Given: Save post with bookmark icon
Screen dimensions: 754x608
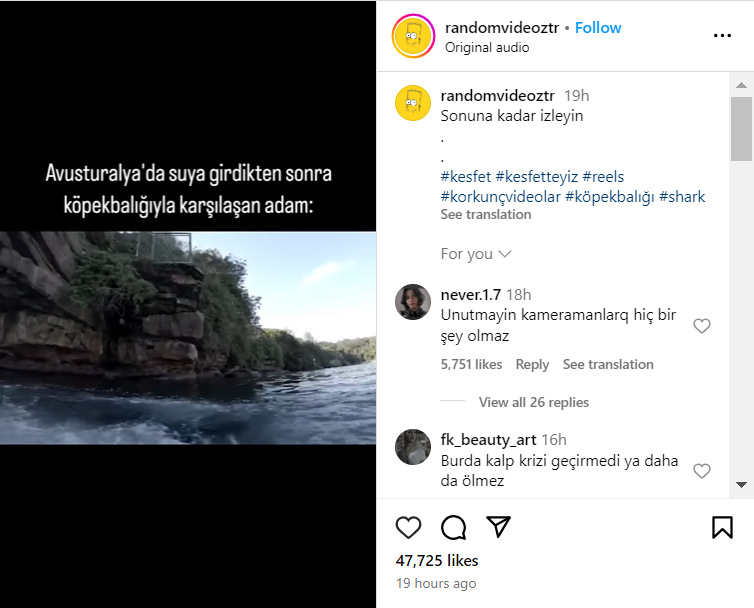Looking at the screenshot, I should click(x=722, y=527).
